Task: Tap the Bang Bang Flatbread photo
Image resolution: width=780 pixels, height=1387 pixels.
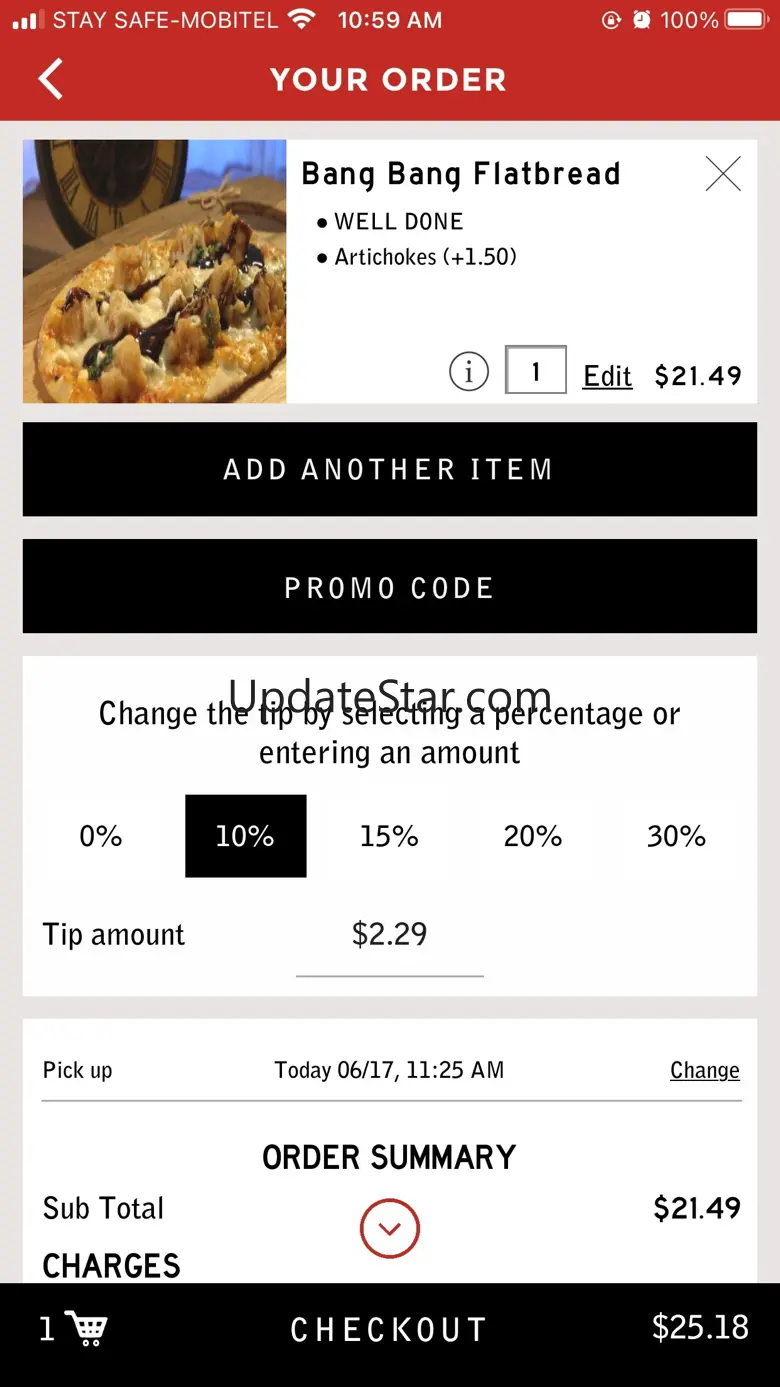Action: pos(154,271)
